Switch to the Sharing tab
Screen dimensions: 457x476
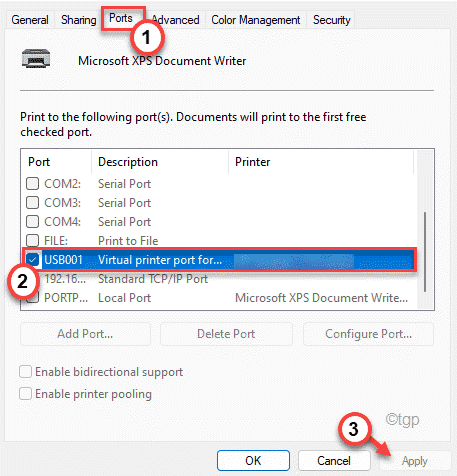pyautogui.click(x=79, y=20)
